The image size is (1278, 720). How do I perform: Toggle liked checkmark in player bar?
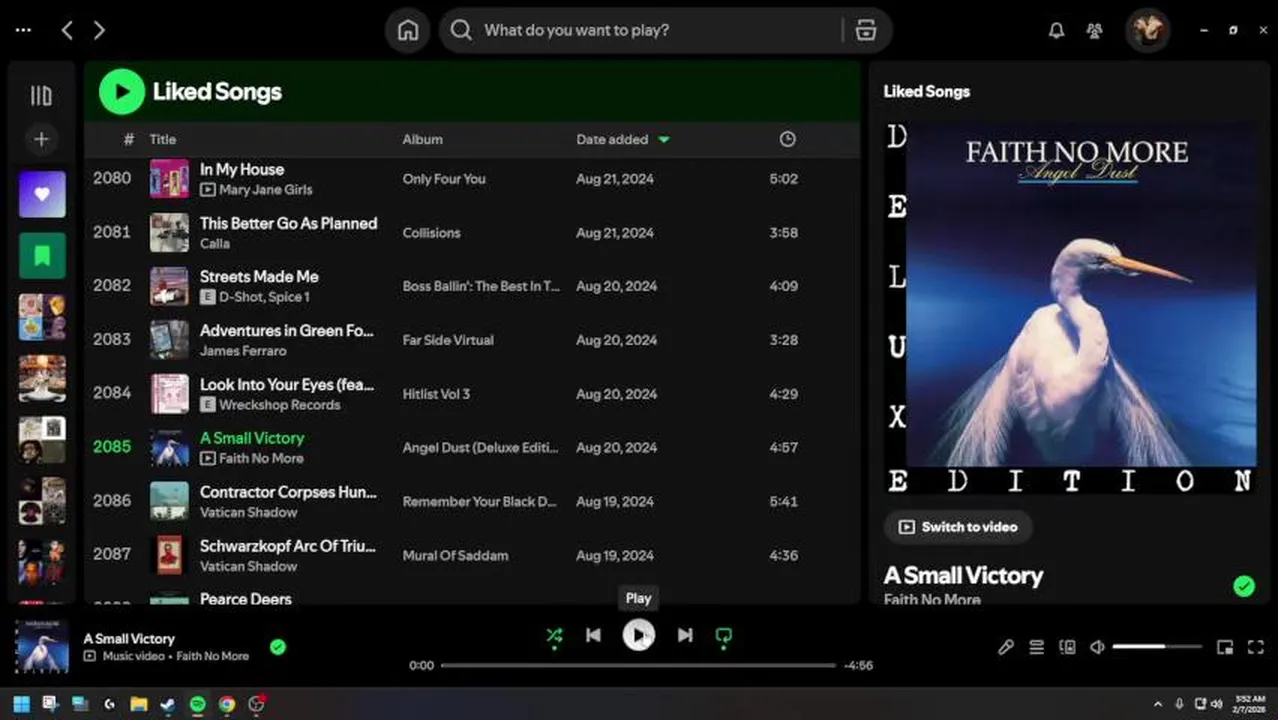coord(278,647)
